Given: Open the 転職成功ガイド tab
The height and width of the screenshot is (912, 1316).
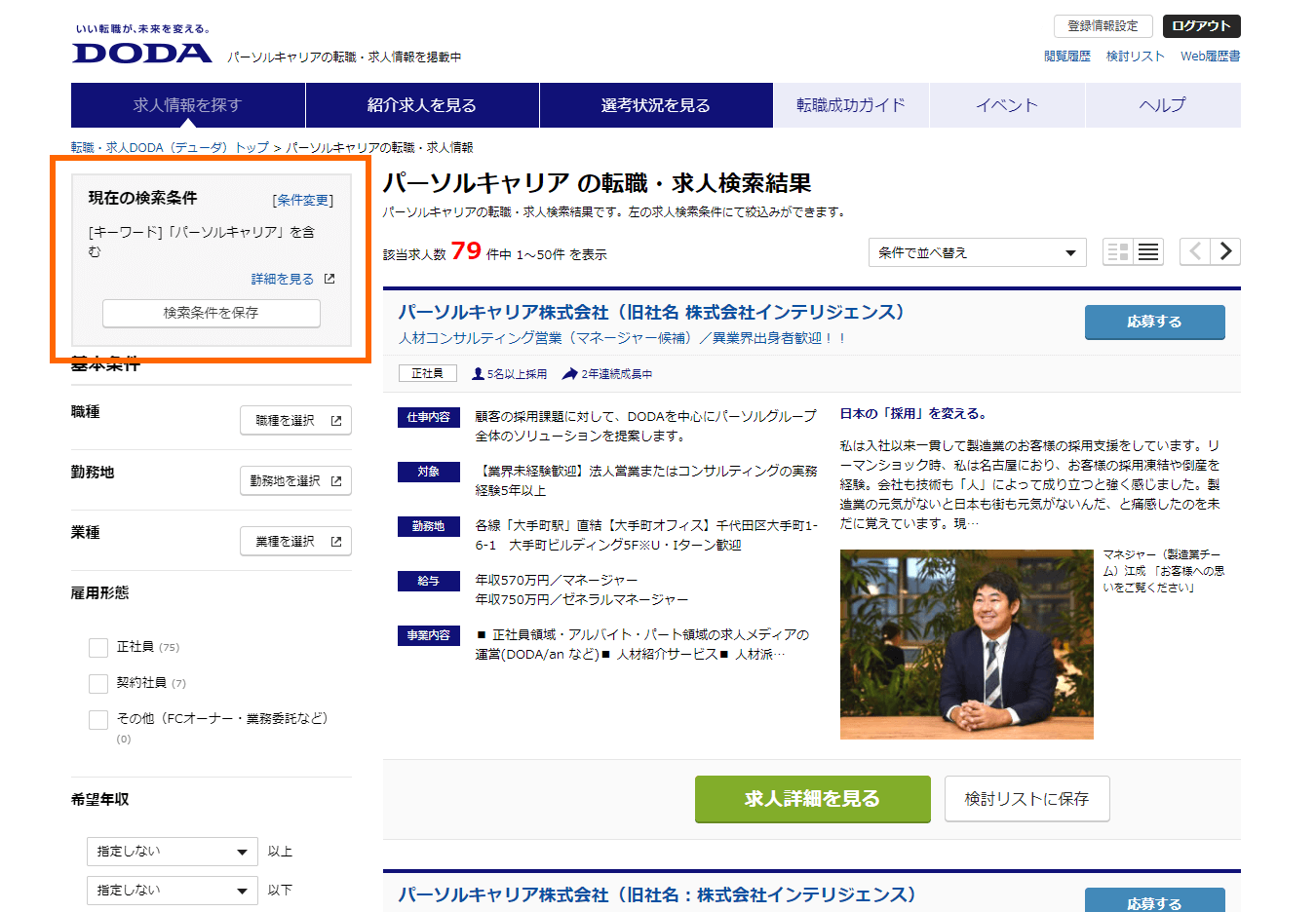Looking at the screenshot, I should click(851, 105).
